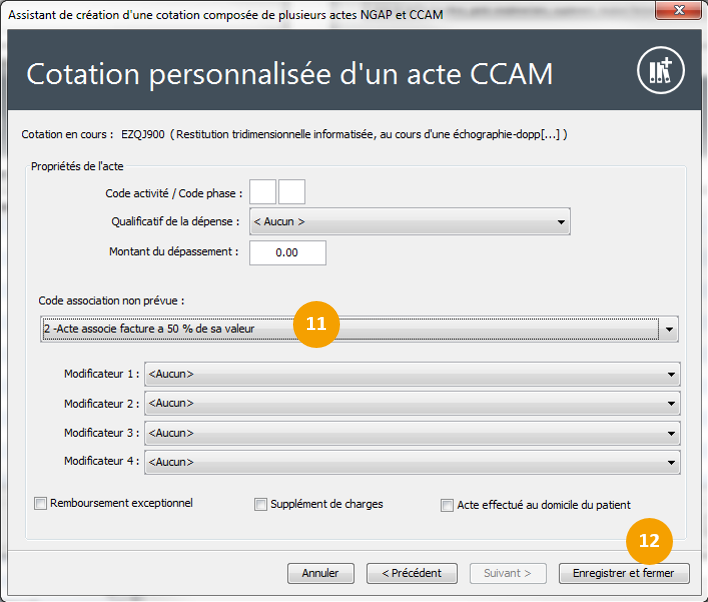Click the greyed-out Suivant button
Viewport: 708px width, 602px height.
[x=512, y=573]
